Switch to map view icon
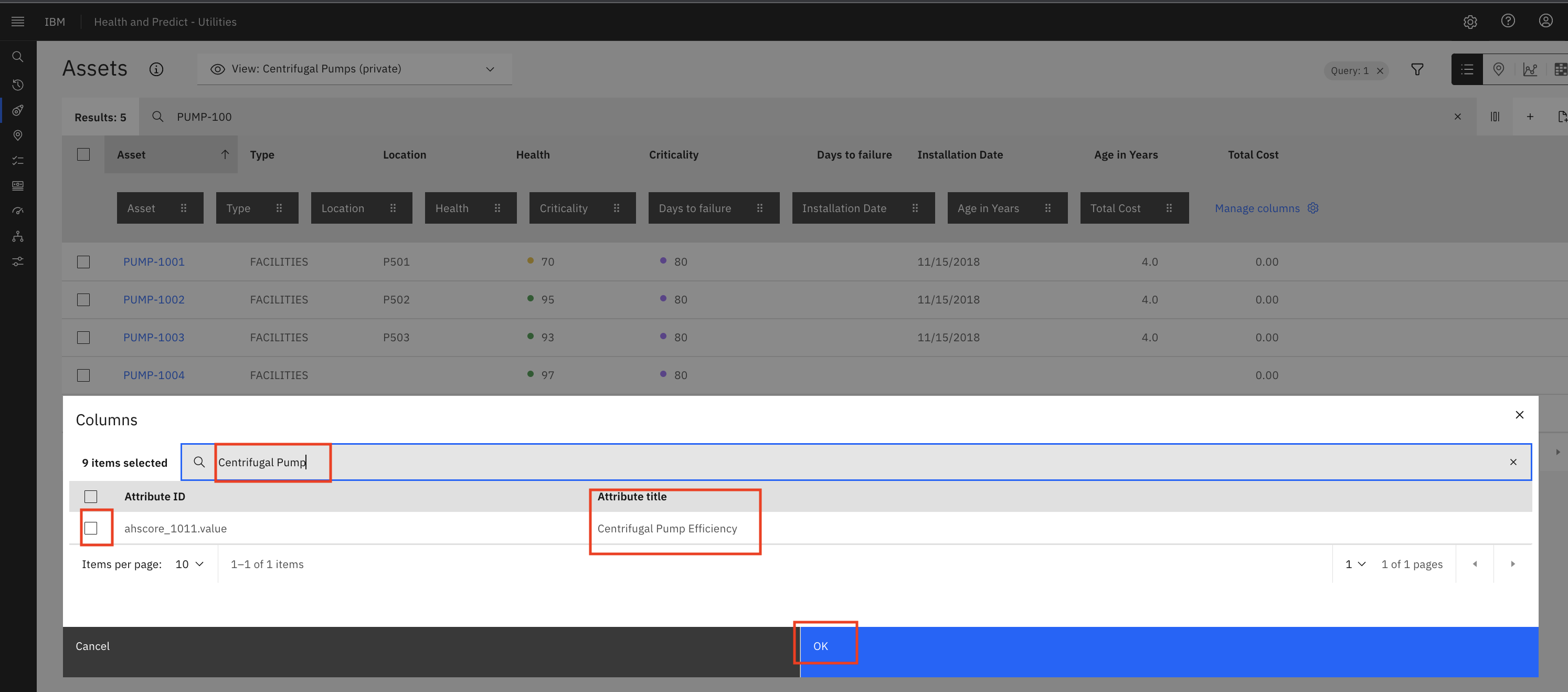Screen dimensions: 1568x692 point(1499,69)
